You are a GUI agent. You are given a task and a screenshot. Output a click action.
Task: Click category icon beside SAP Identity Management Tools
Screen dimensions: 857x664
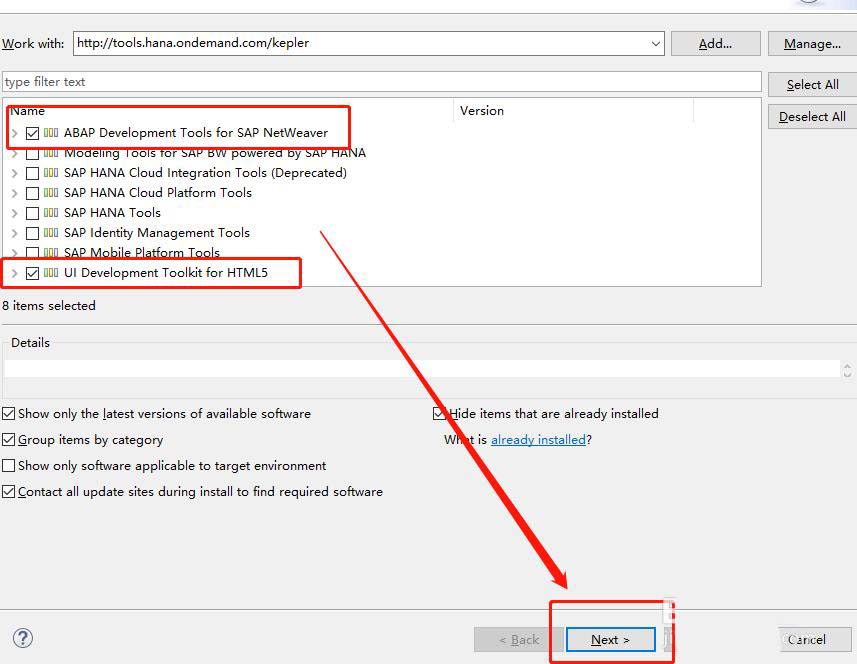(x=51, y=233)
